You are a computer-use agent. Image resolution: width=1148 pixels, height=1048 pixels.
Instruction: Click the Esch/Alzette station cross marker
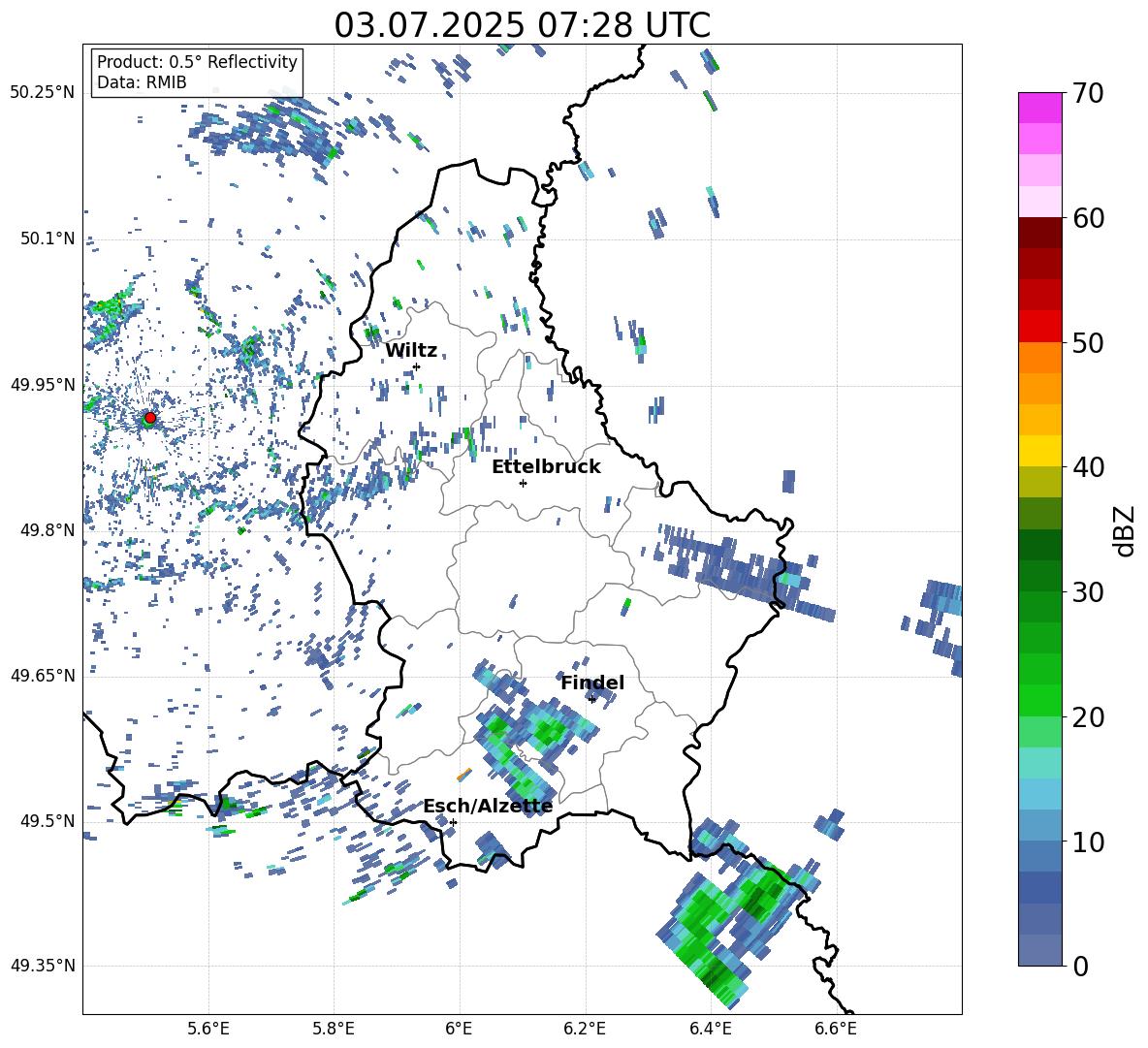(453, 822)
